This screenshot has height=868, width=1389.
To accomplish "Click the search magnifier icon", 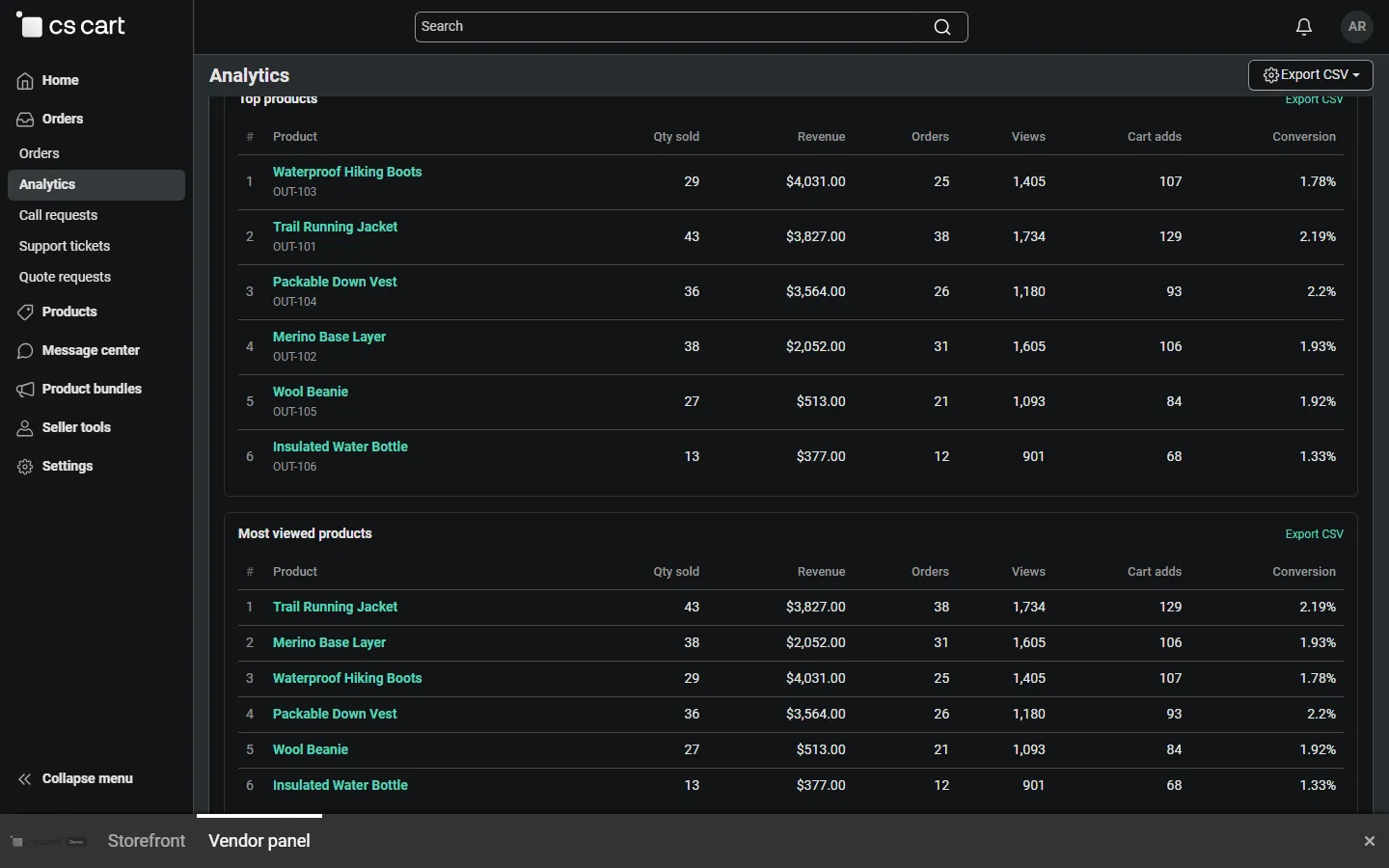I will [942, 27].
